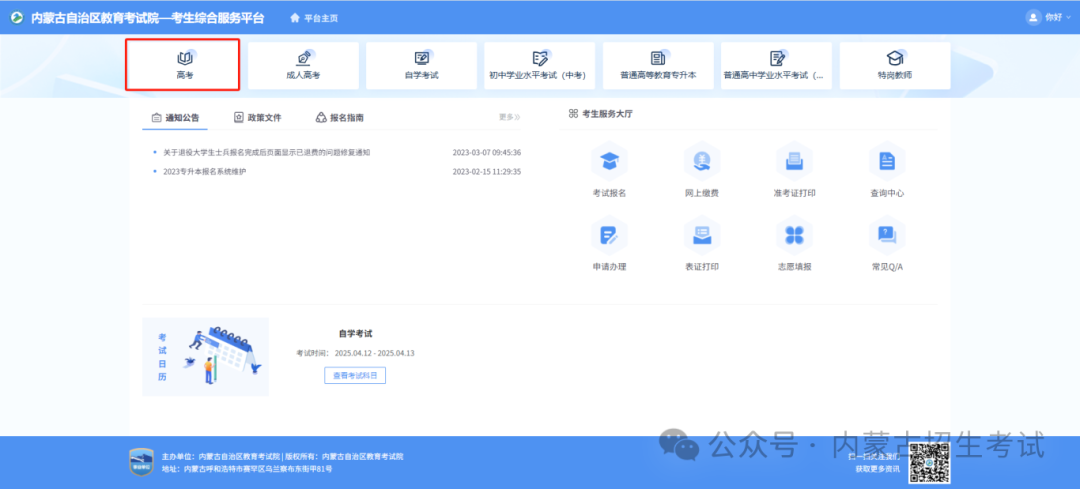Switch to the 报名指南 tab

[340, 118]
